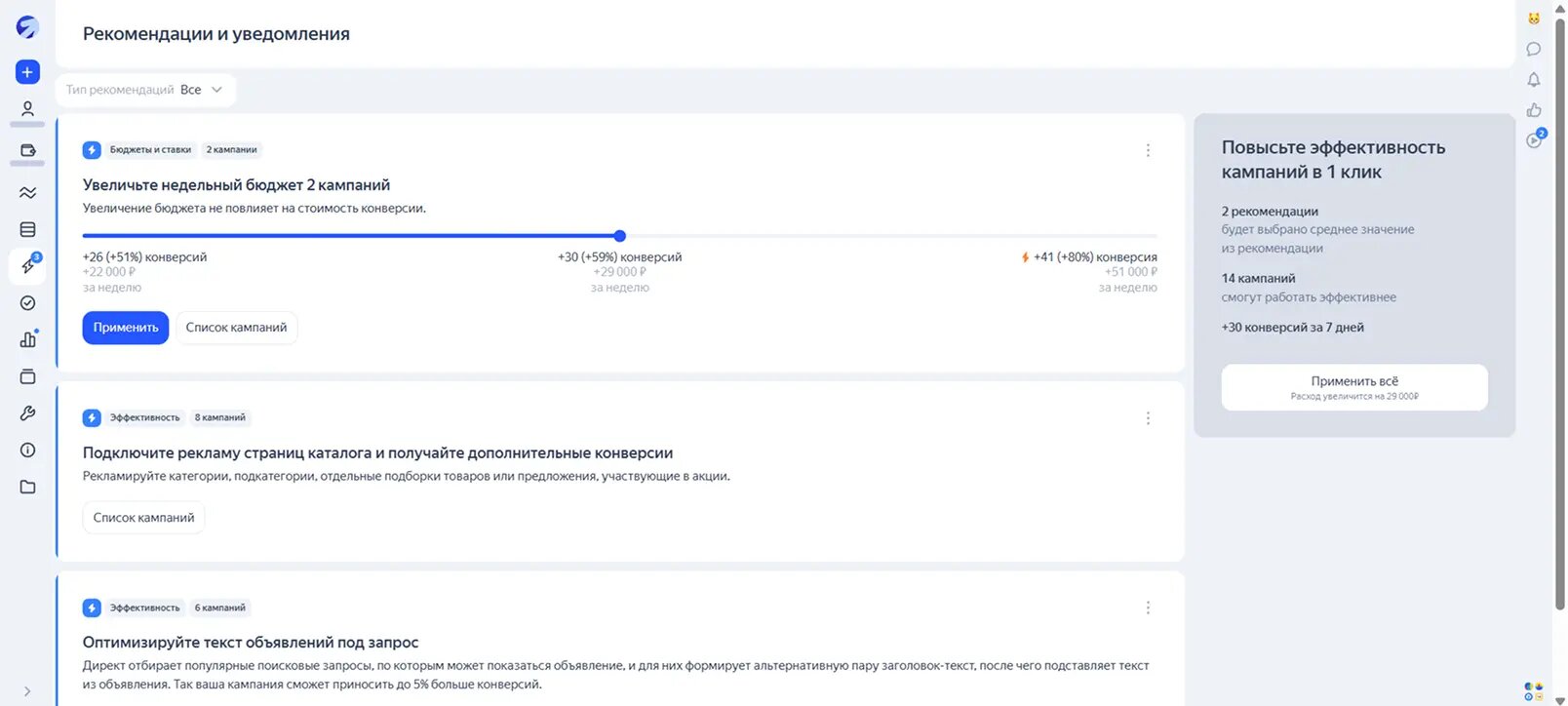
Task: Open 'Список кампаний' on the budget card
Action: pyautogui.click(x=236, y=328)
